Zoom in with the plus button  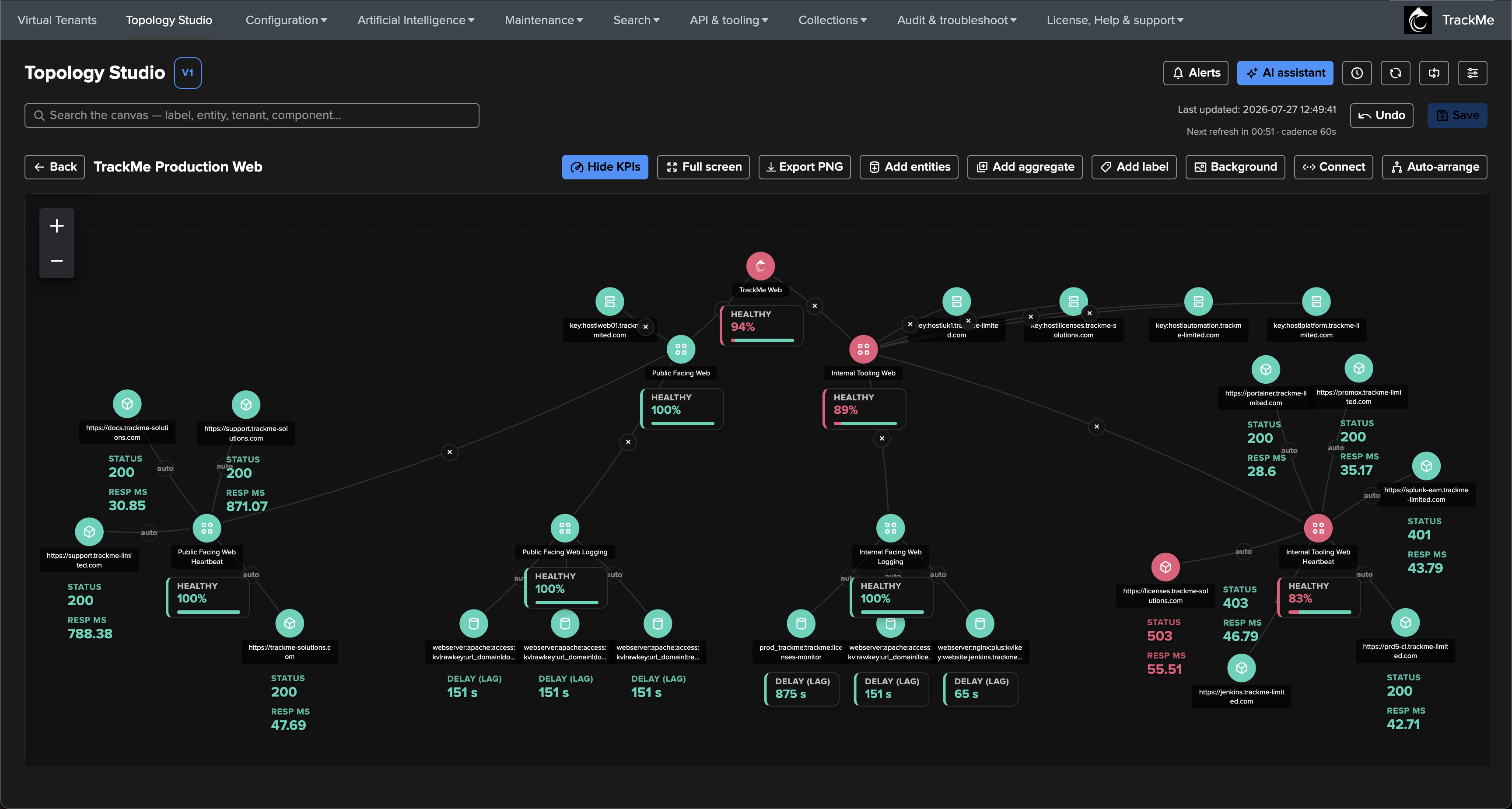(x=56, y=225)
